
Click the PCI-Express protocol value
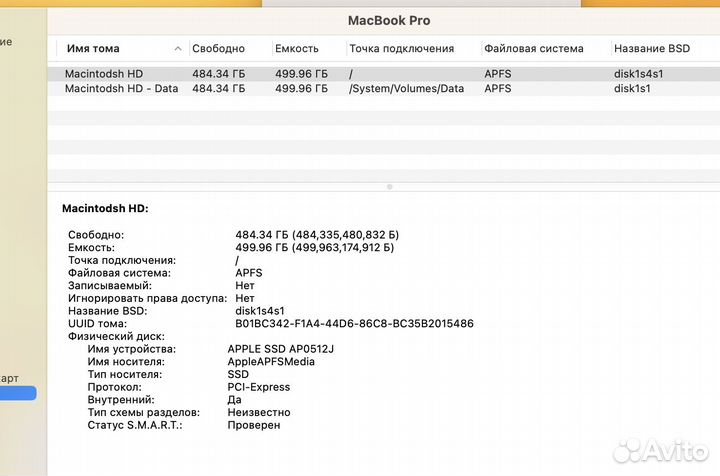259,387
